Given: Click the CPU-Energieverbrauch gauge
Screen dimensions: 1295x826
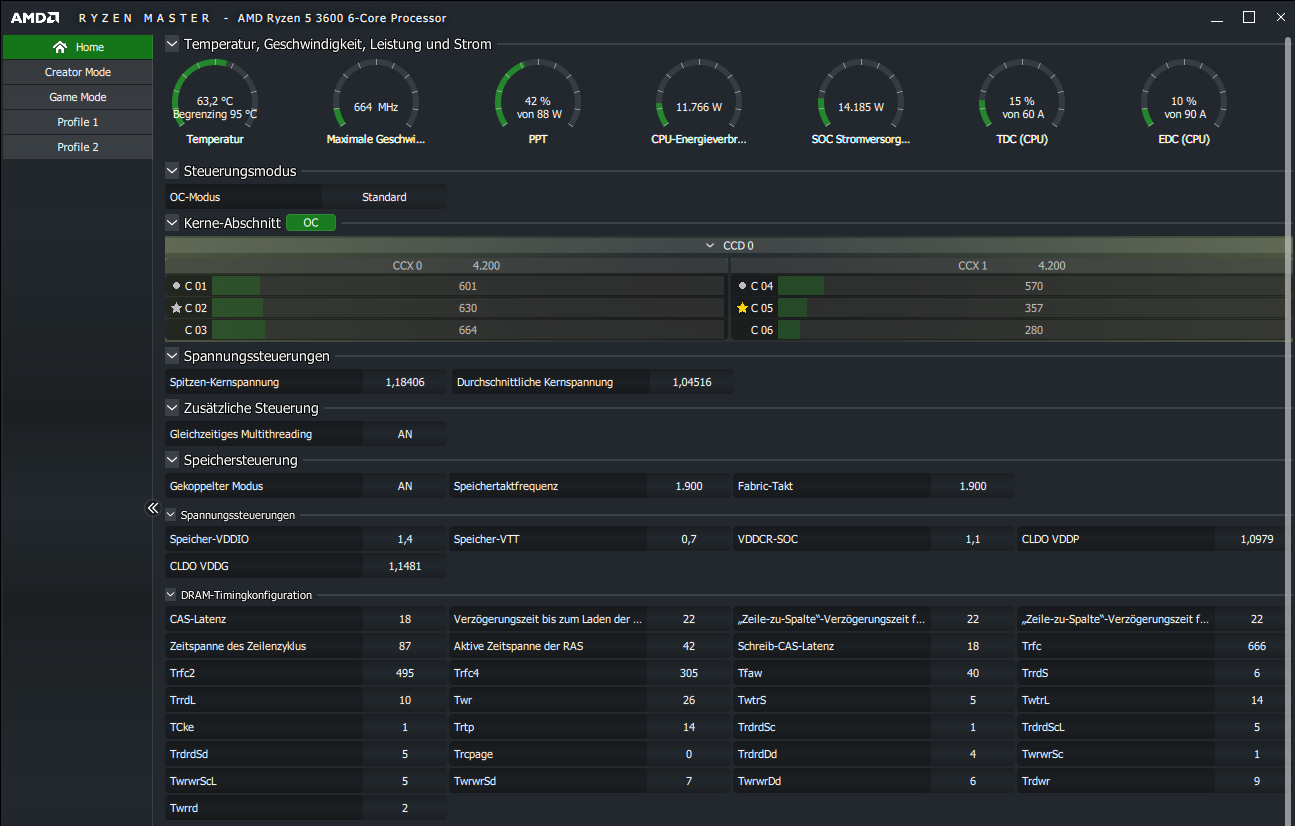Looking at the screenshot, I should [x=699, y=103].
